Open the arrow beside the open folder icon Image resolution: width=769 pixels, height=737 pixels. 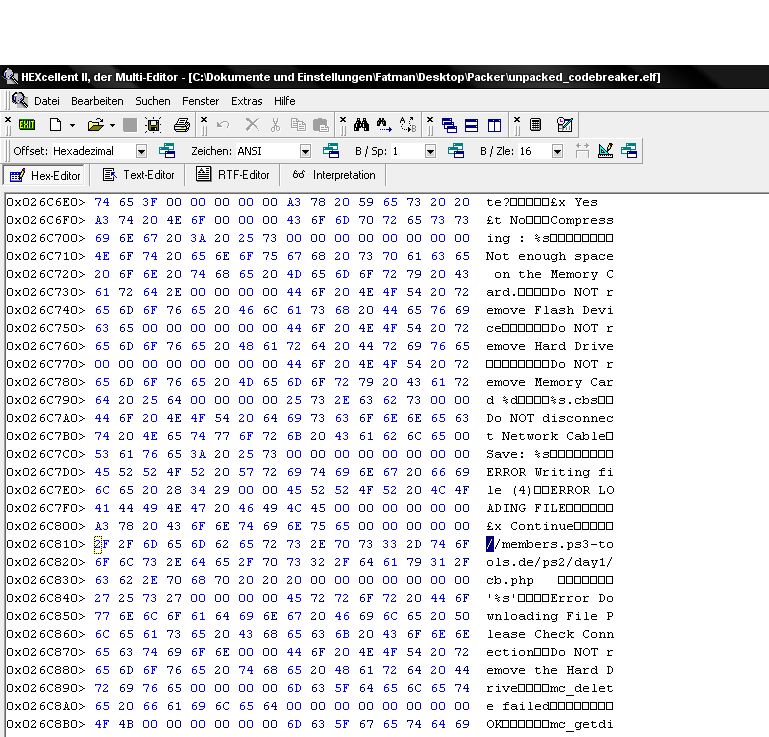click(x=112, y=126)
